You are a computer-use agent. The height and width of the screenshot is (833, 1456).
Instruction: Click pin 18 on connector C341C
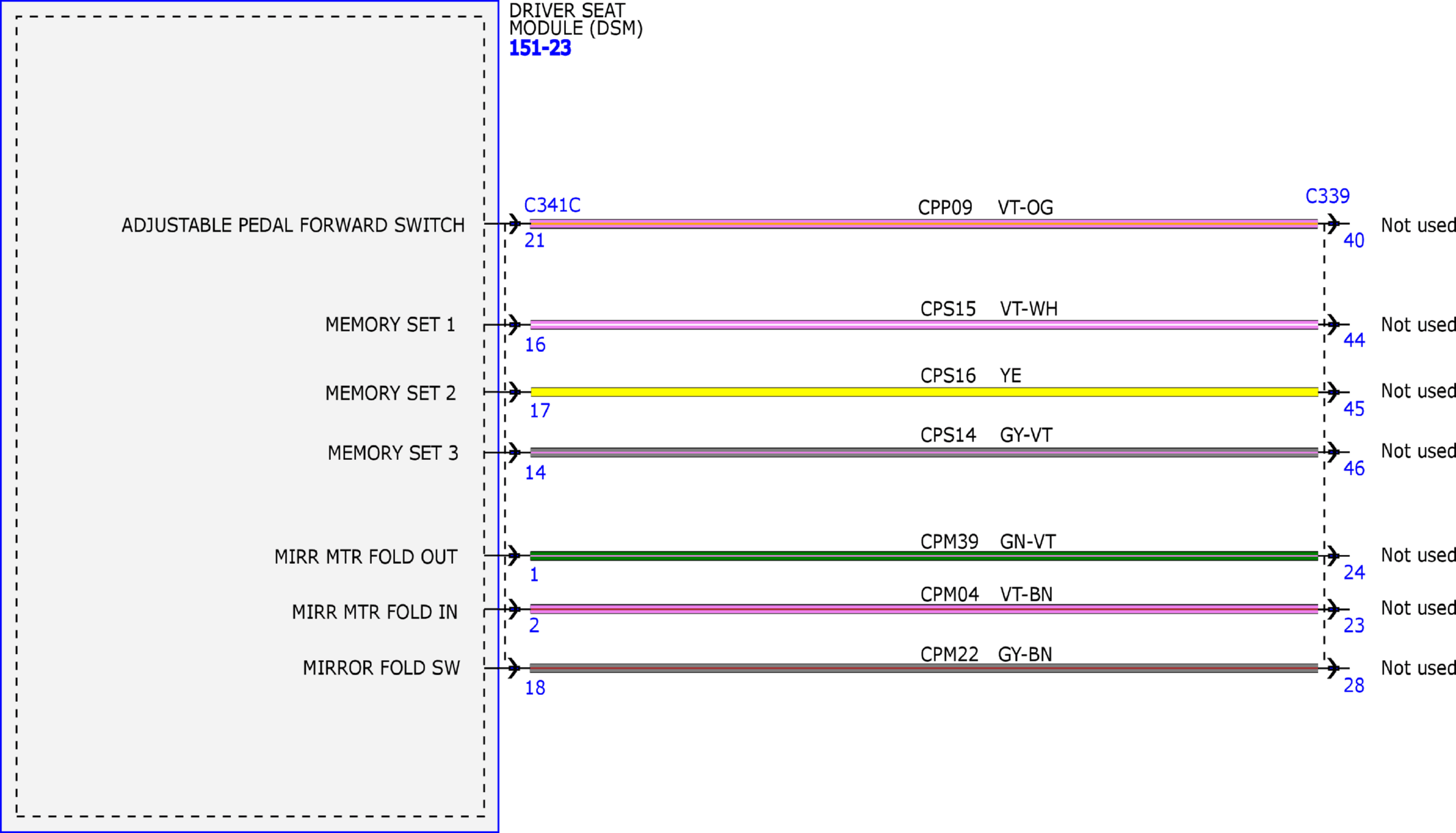click(535, 688)
